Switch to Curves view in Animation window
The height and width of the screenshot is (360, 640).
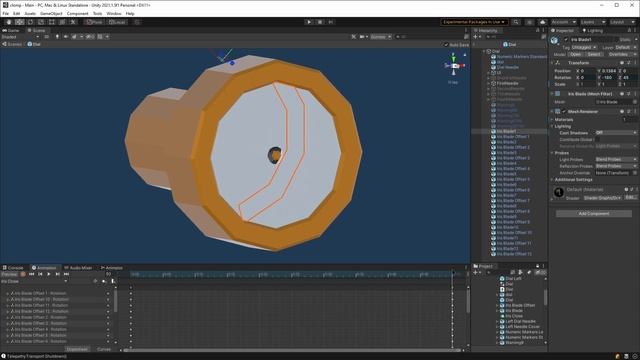[104, 349]
